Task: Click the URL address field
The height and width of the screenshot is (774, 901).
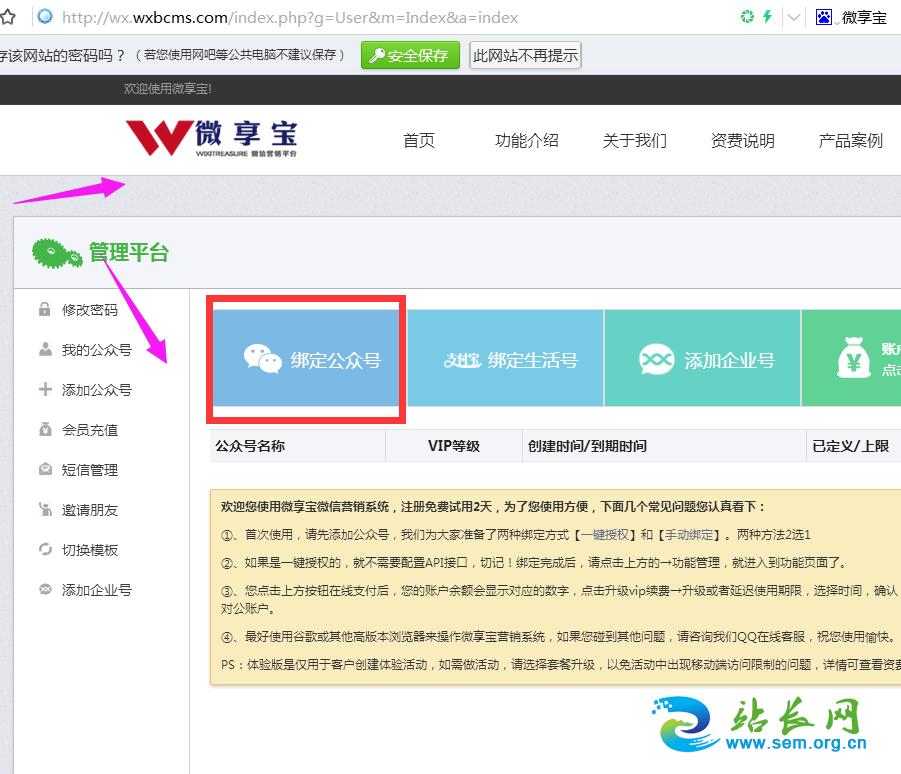Action: pos(290,18)
